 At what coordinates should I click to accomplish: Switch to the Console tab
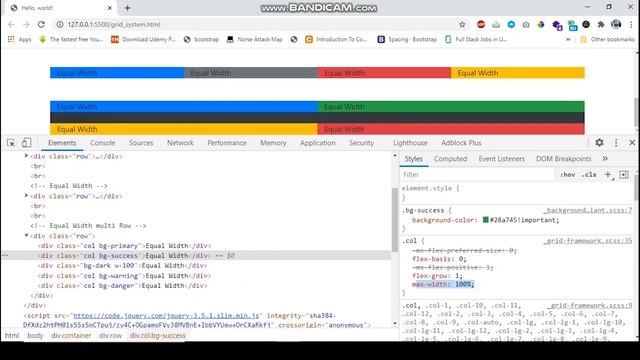pyautogui.click(x=102, y=143)
